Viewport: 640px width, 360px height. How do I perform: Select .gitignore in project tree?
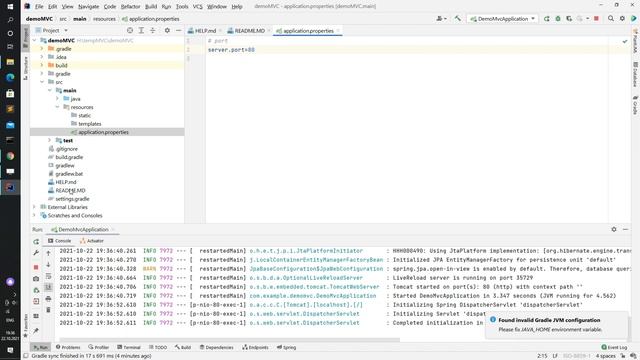coord(66,149)
